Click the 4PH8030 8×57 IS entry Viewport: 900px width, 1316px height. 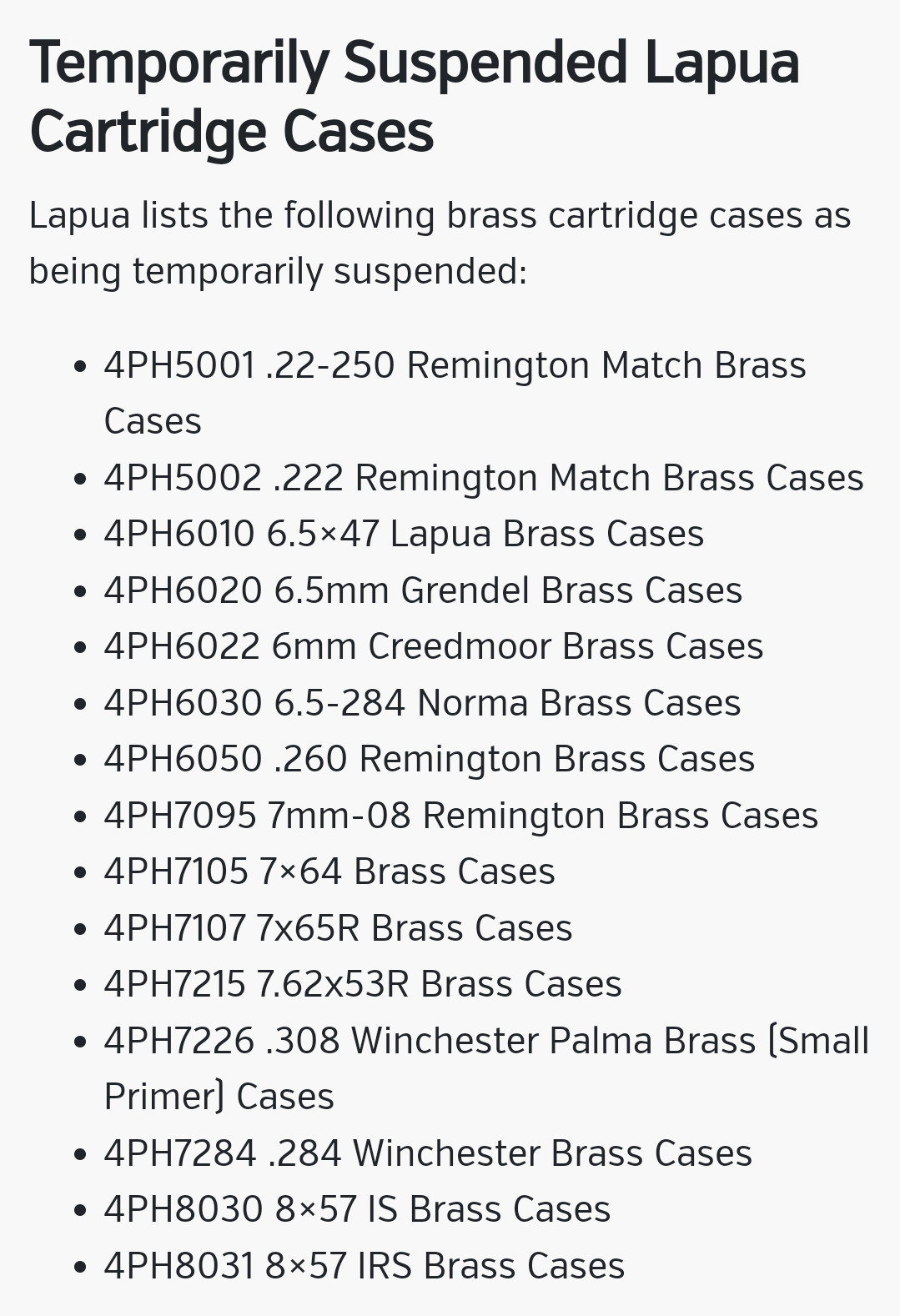pyautogui.click(x=357, y=1209)
